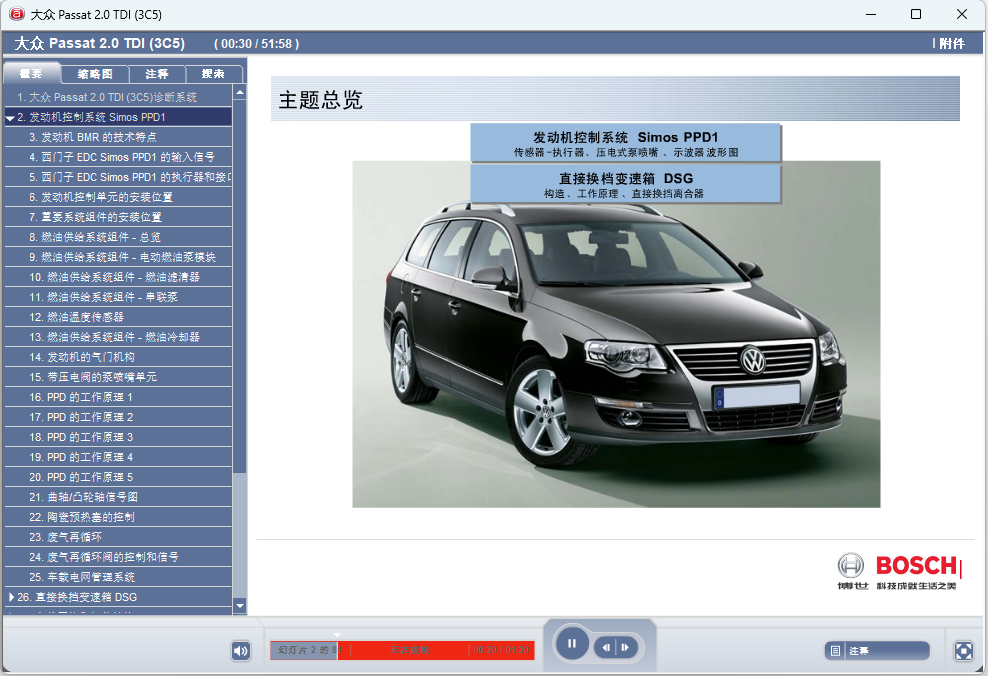Screen dimensions: 988x676
Task: Switch to the 缩略图 thumbnails tab
Action: (x=95, y=74)
